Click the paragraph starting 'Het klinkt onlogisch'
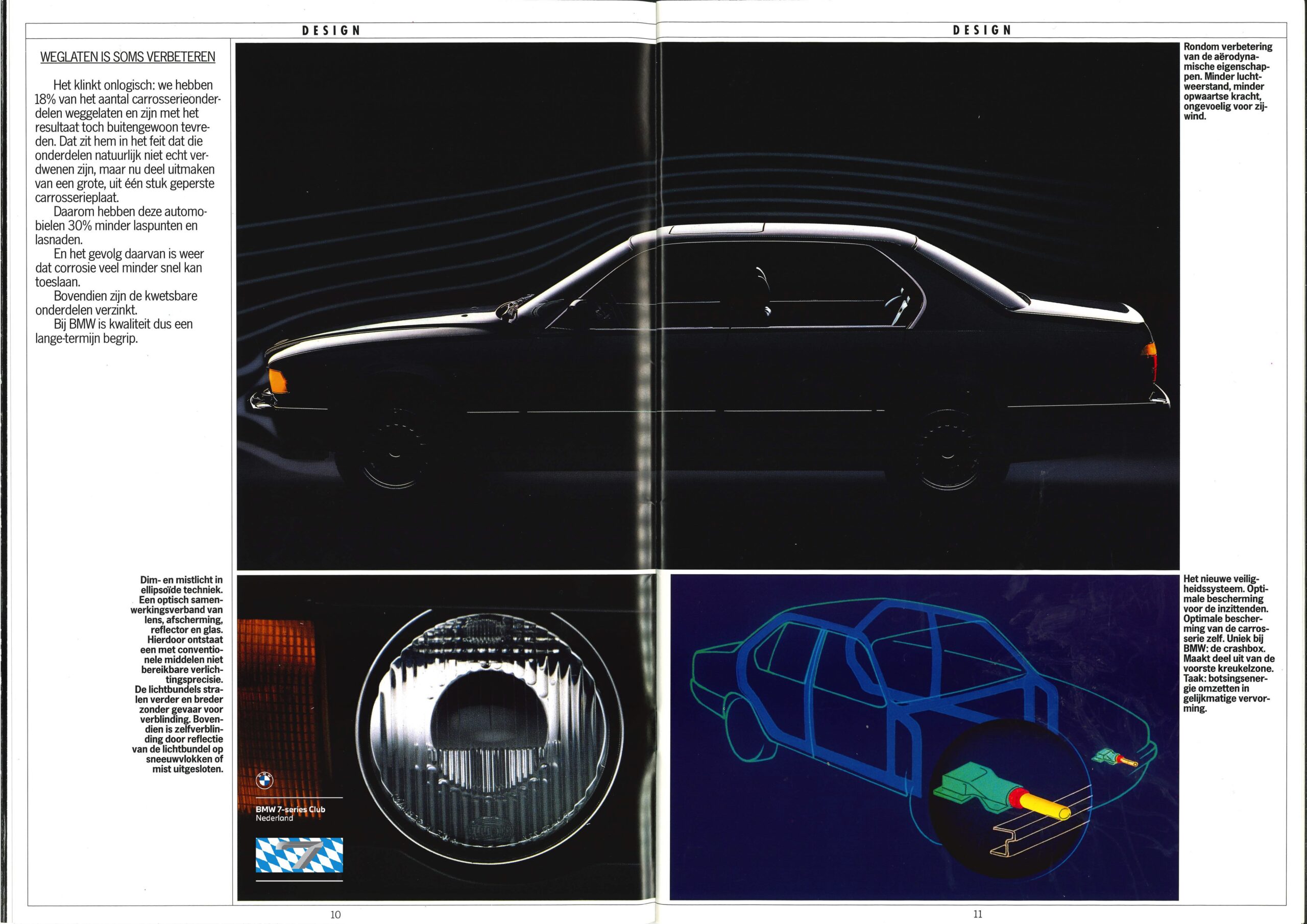The width and height of the screenshot is (1307, 924). (128, 141)
